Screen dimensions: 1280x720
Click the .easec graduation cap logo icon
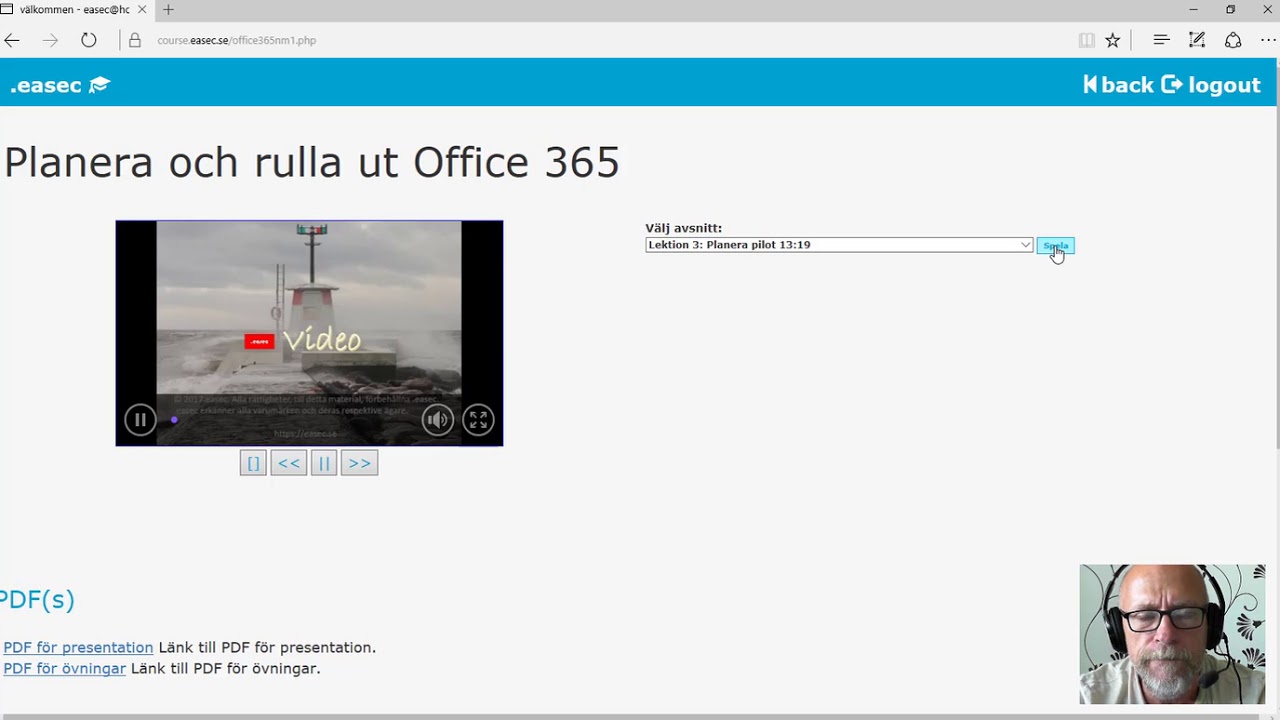click(x=98, y=84)
